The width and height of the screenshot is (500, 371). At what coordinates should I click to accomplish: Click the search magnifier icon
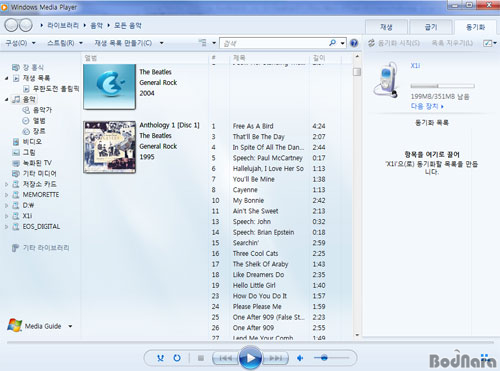pyautogui.click(x=332, y=43)
